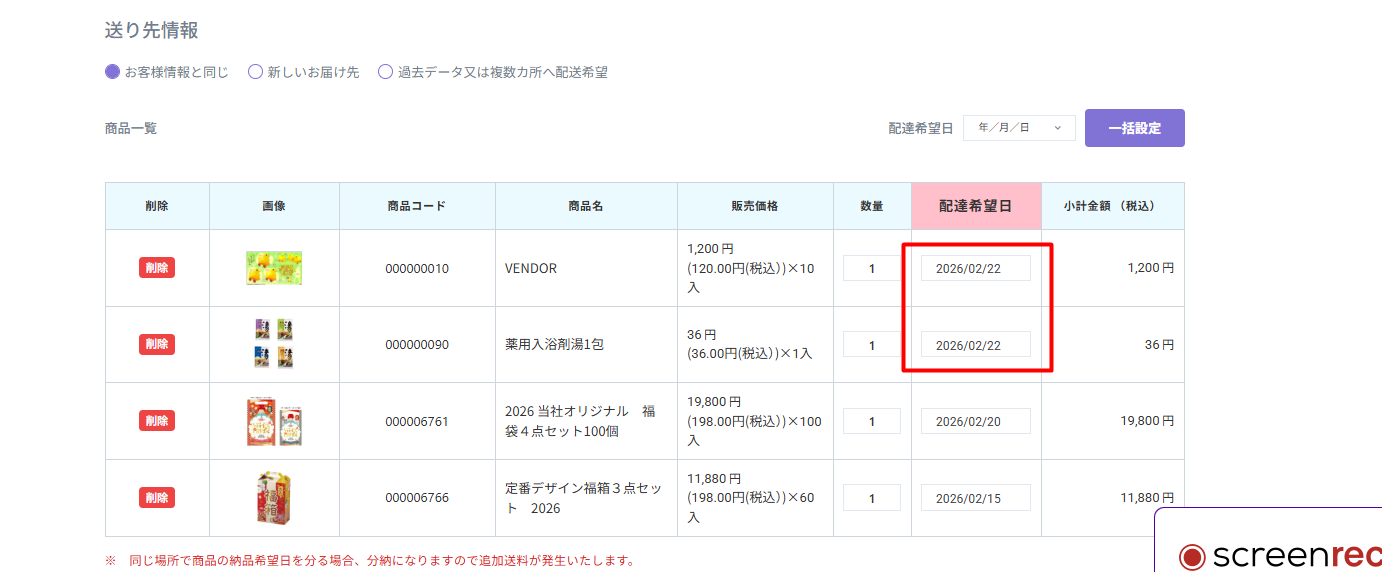Choose 過去データ又は複数カ所へ配送希望 radio option

click(385, 72)
